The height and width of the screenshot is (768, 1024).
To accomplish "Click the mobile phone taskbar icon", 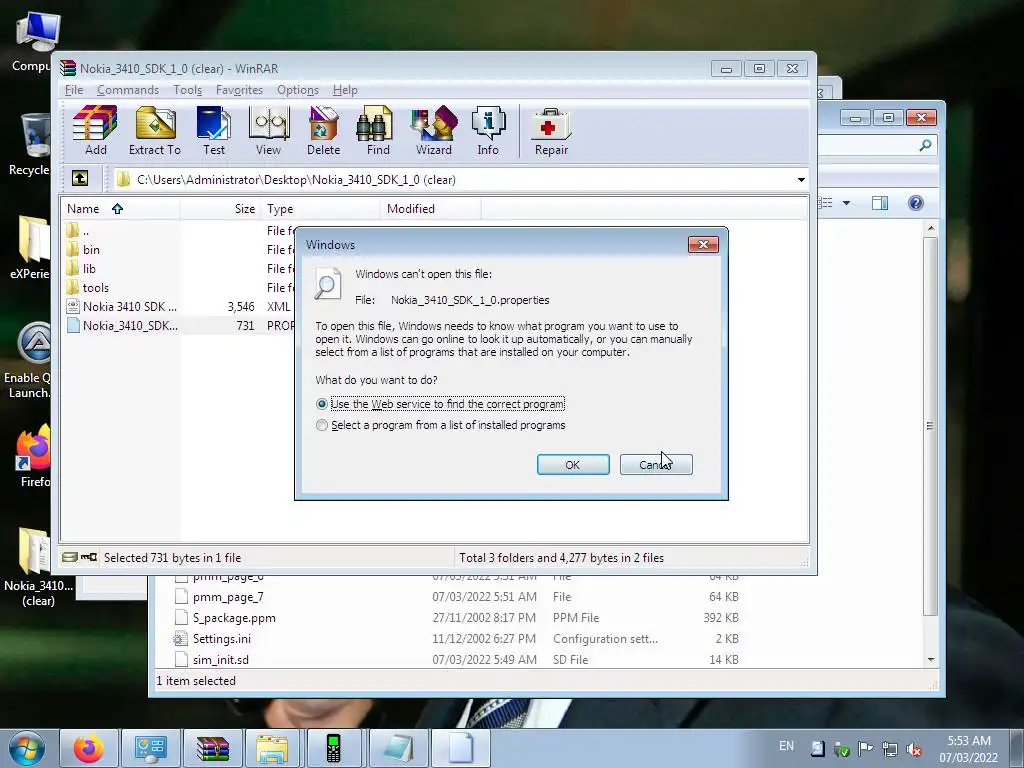I will [x=333, y=748].
